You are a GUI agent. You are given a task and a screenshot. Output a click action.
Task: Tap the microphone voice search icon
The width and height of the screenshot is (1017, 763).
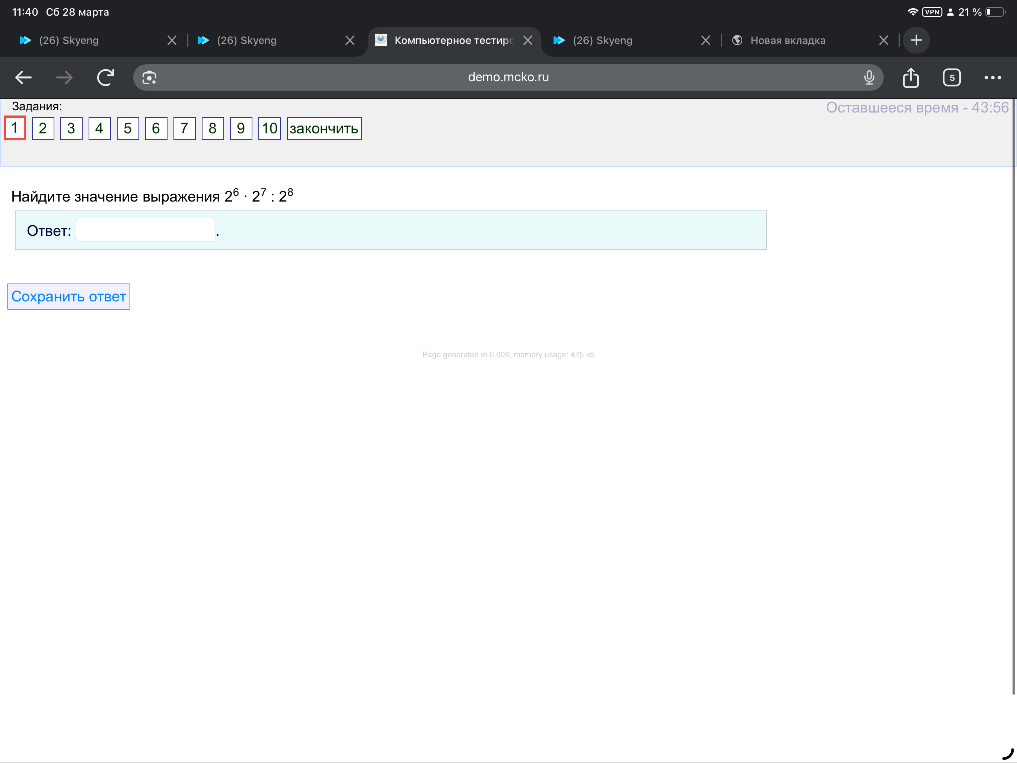click(x=869, y=78)
